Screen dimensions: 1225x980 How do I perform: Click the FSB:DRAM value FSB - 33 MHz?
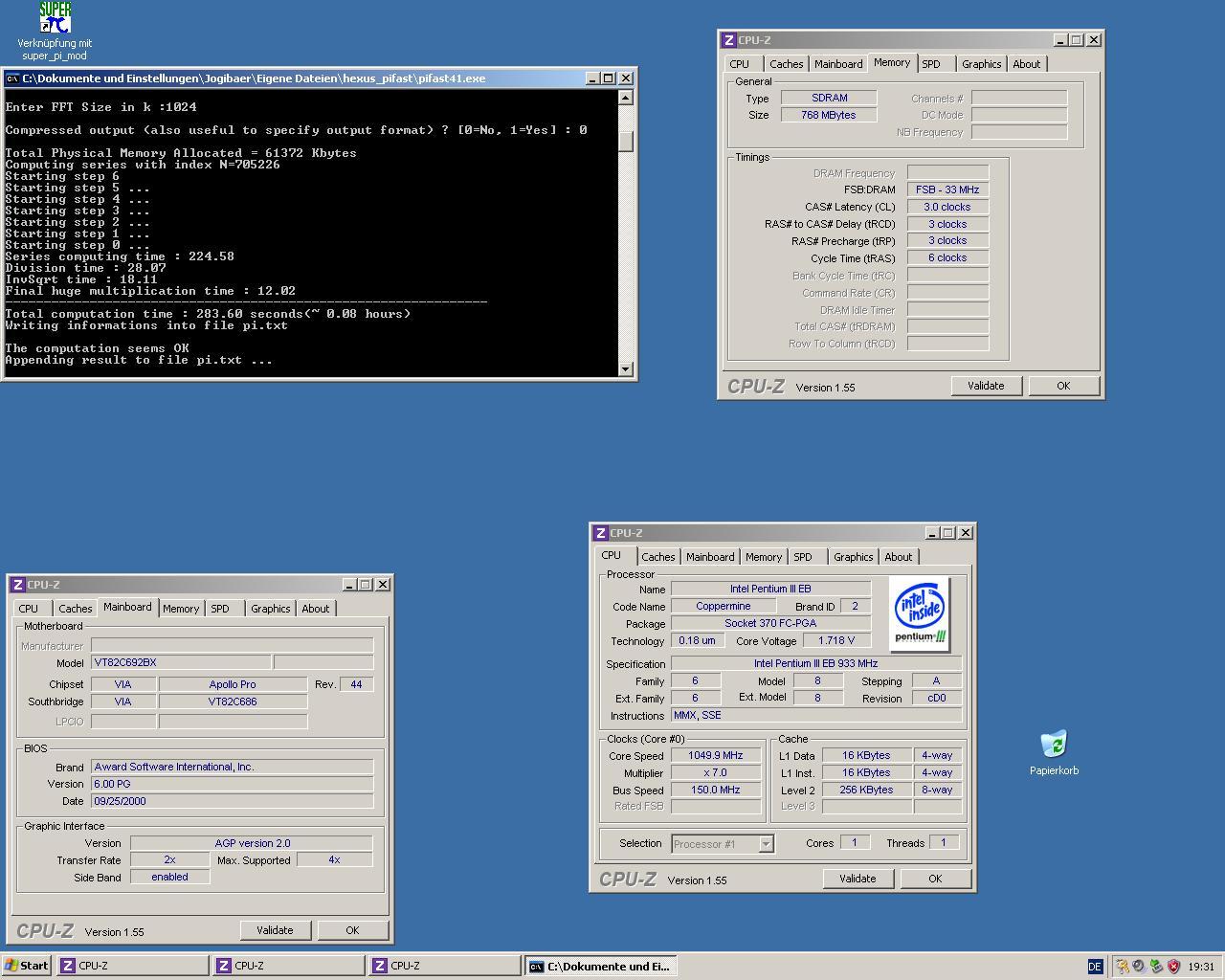point(947,189)
